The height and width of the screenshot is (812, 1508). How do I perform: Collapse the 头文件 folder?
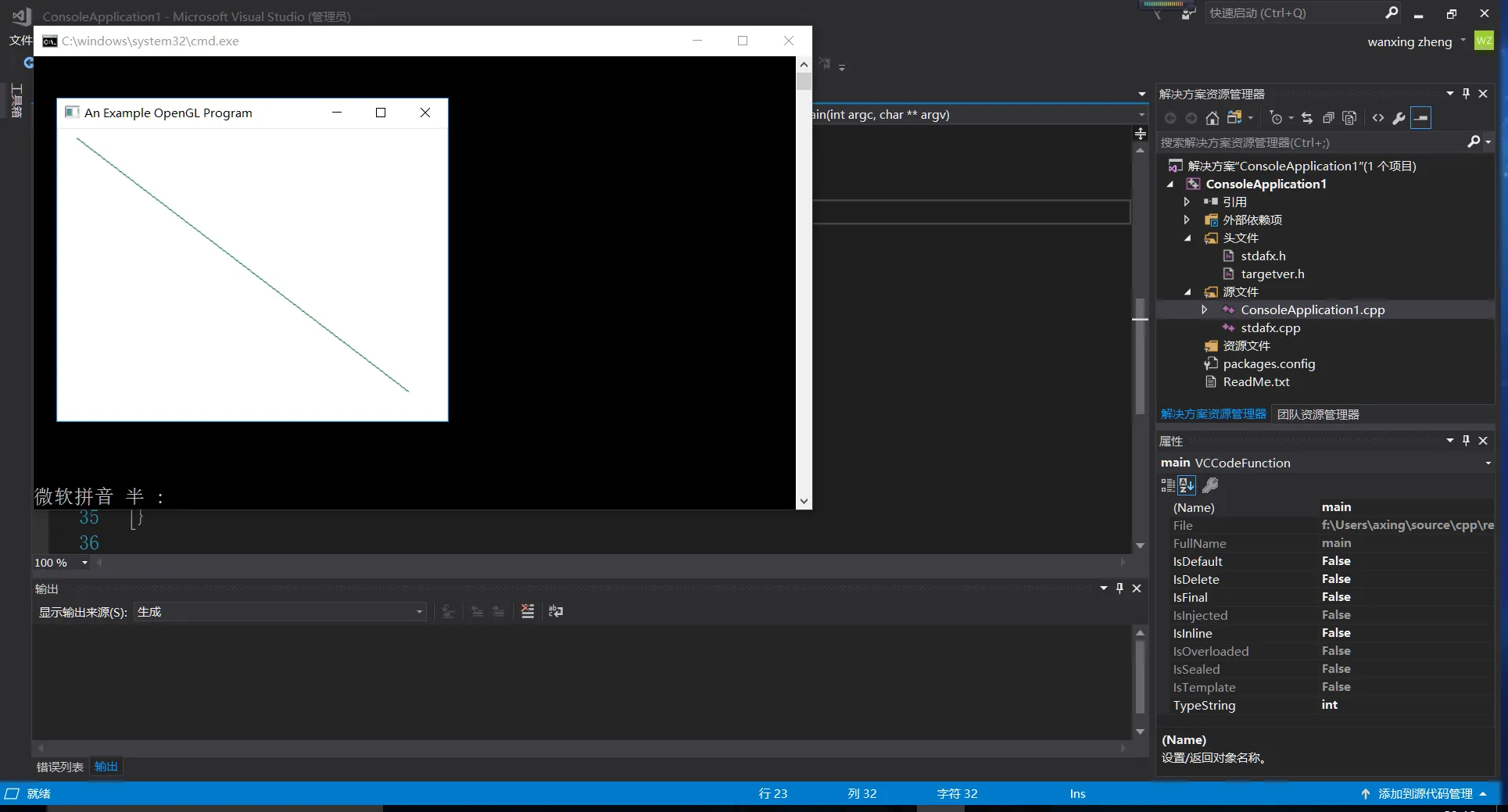click(x=1187, y=238)
